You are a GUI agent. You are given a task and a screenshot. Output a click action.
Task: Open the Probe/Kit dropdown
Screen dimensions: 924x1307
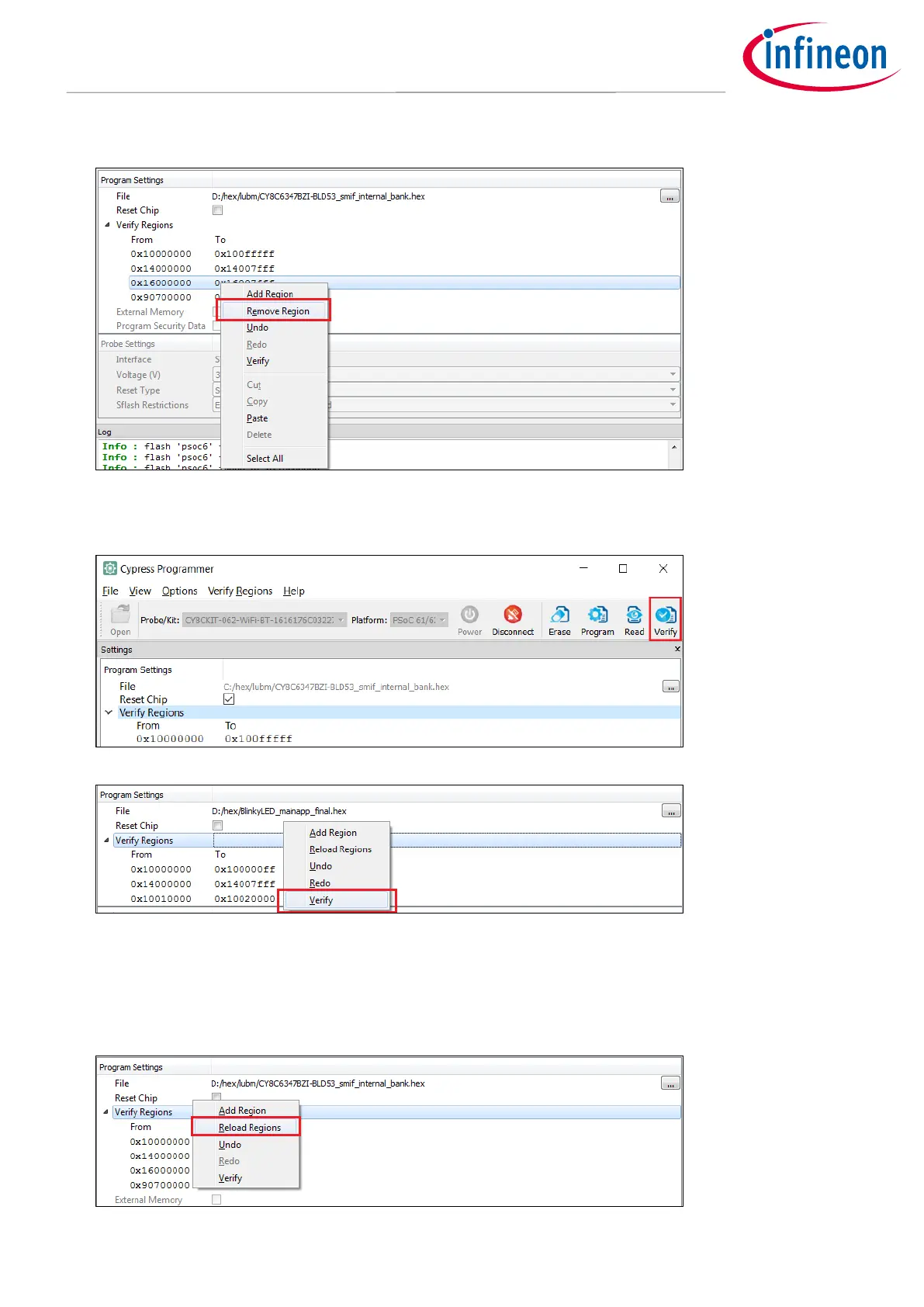[x=264, y=620]
